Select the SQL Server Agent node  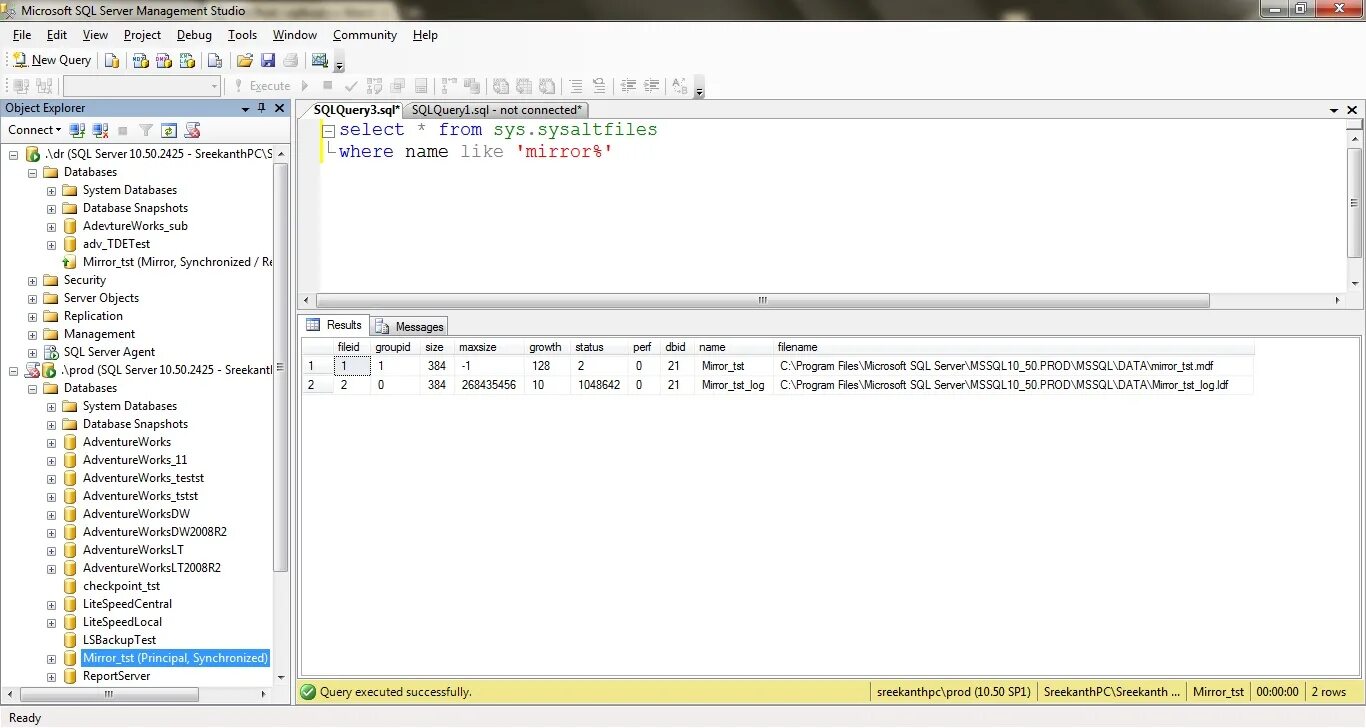[x=109, y=352]
